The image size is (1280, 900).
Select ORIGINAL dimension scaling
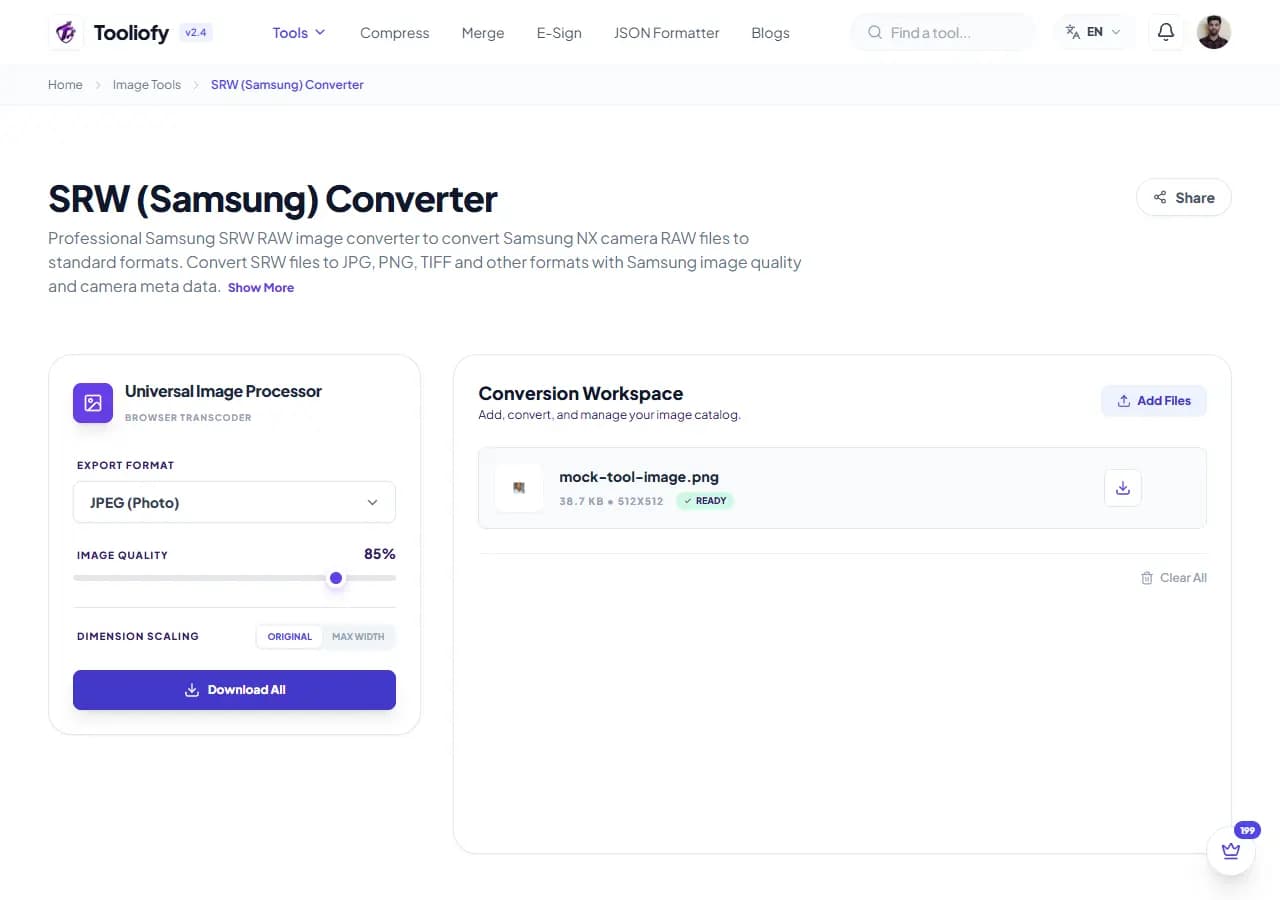pyautogui.click(x=290, y=637)
